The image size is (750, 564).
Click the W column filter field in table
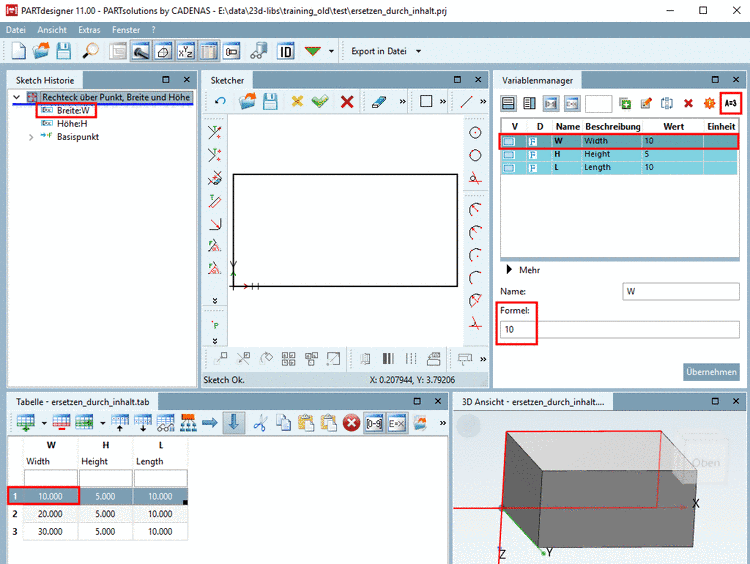51,478
